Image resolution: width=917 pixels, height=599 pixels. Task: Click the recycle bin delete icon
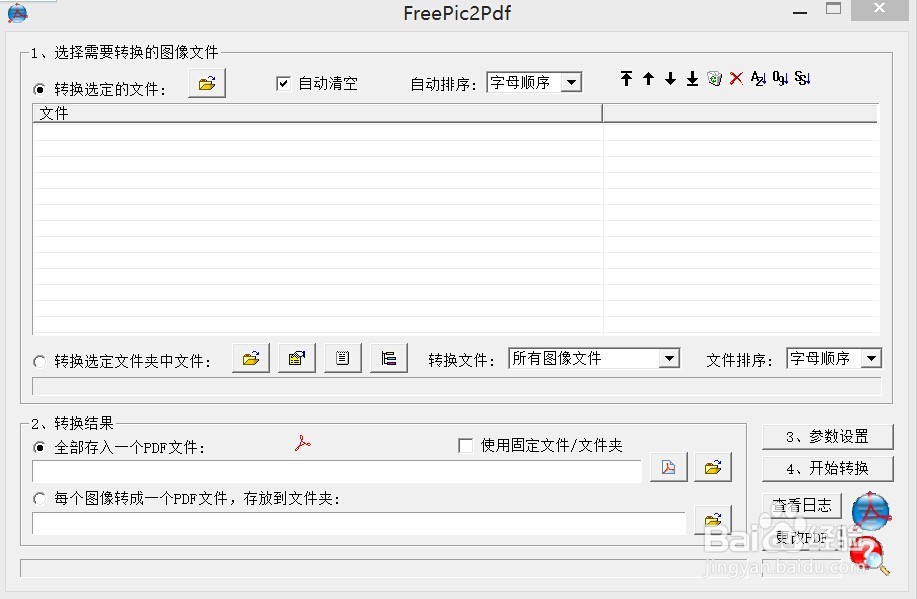click(x=713, y=78)
